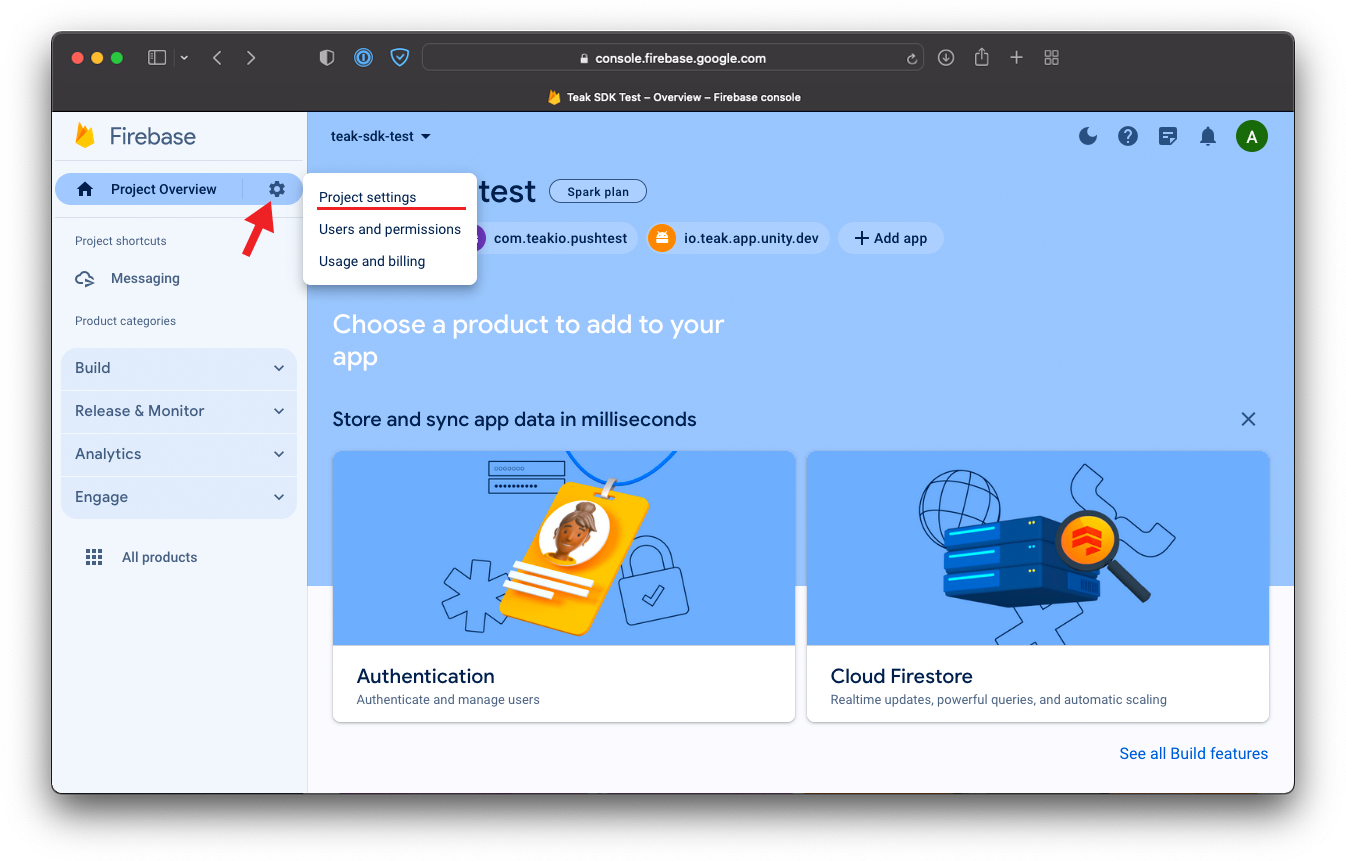Click the Safari share icon

(982, 57)
